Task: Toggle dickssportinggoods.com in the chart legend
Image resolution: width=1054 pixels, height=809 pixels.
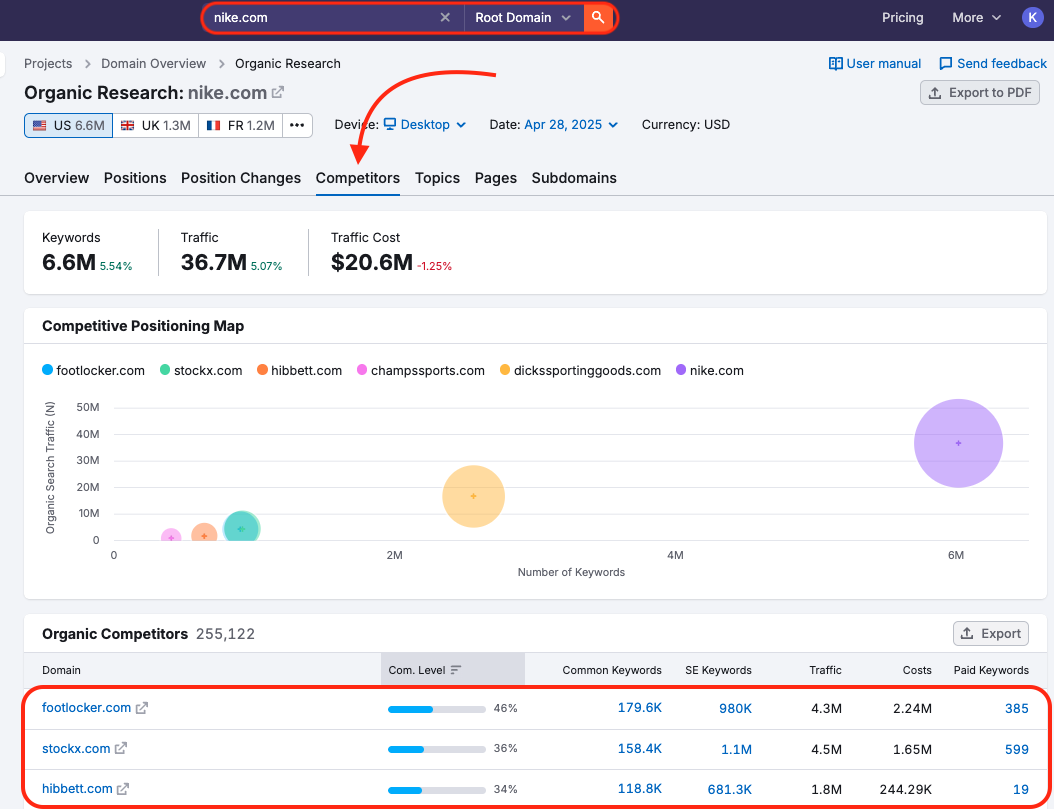Action: point(582,370)
